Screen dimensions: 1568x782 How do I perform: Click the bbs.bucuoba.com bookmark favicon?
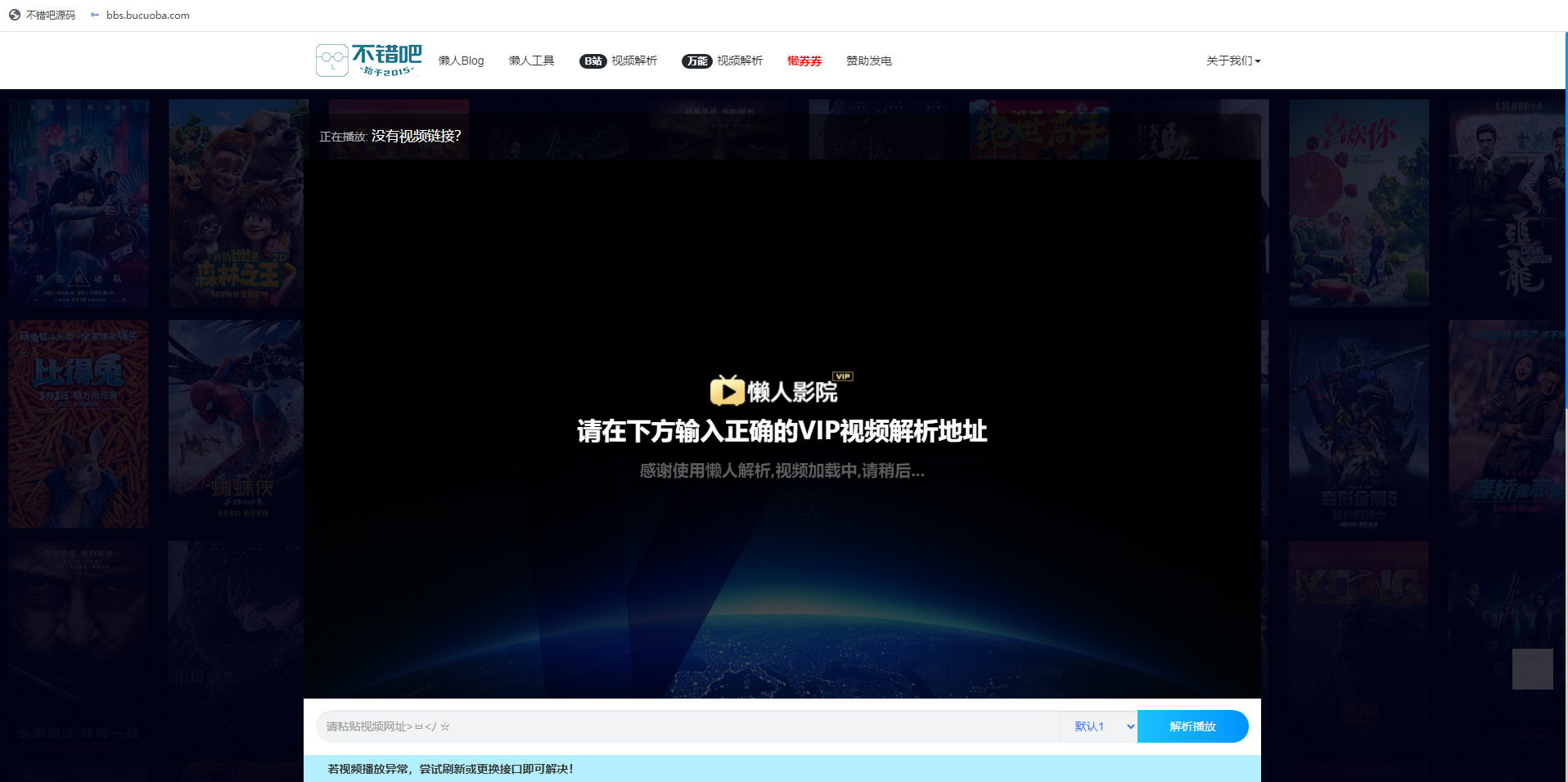pyautogui.click(x=95, y=15)
